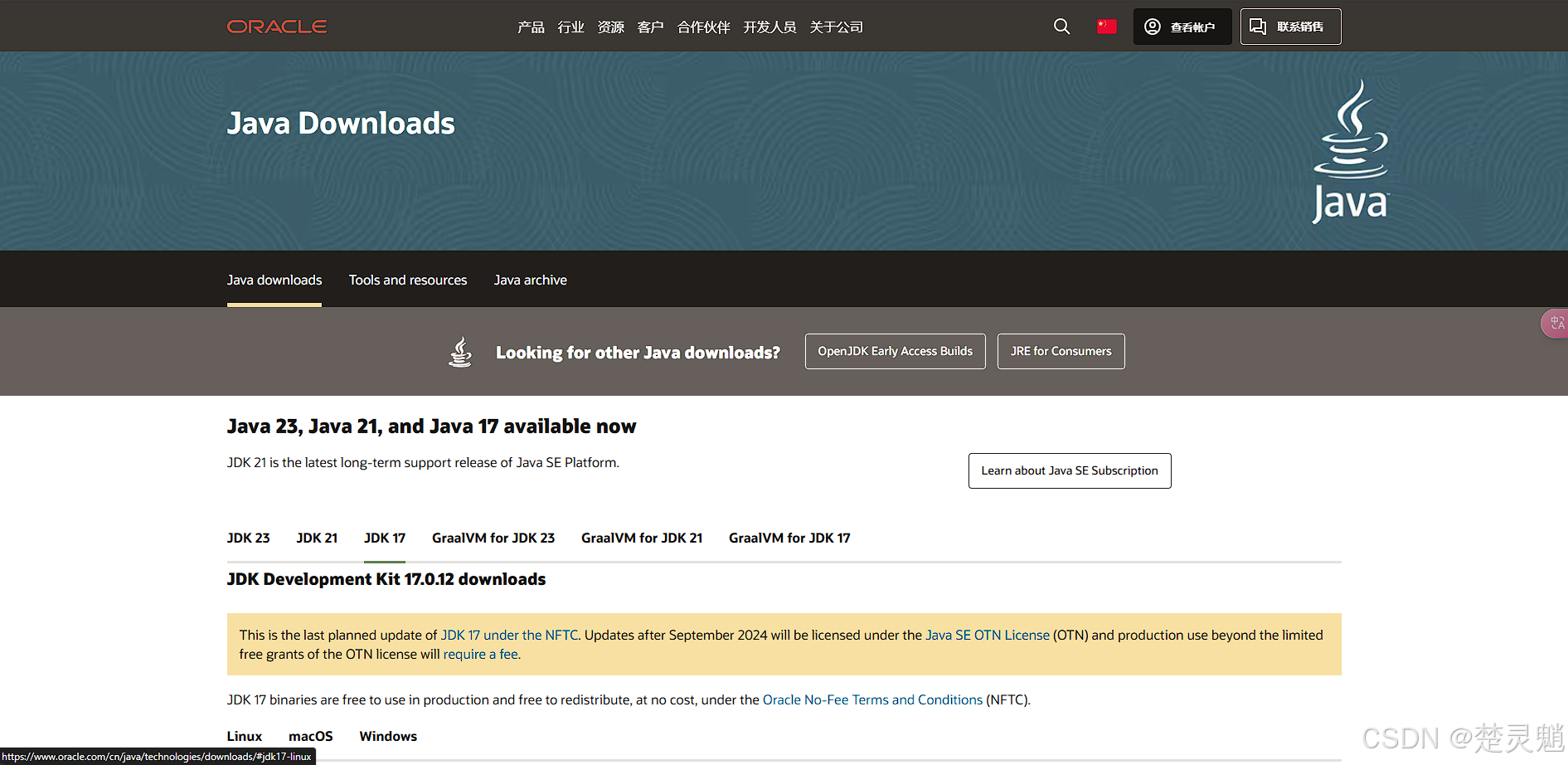This screenshot has width=1568, height=765.
Task: Select the Linux OS tab
Action: click(245, 736)
